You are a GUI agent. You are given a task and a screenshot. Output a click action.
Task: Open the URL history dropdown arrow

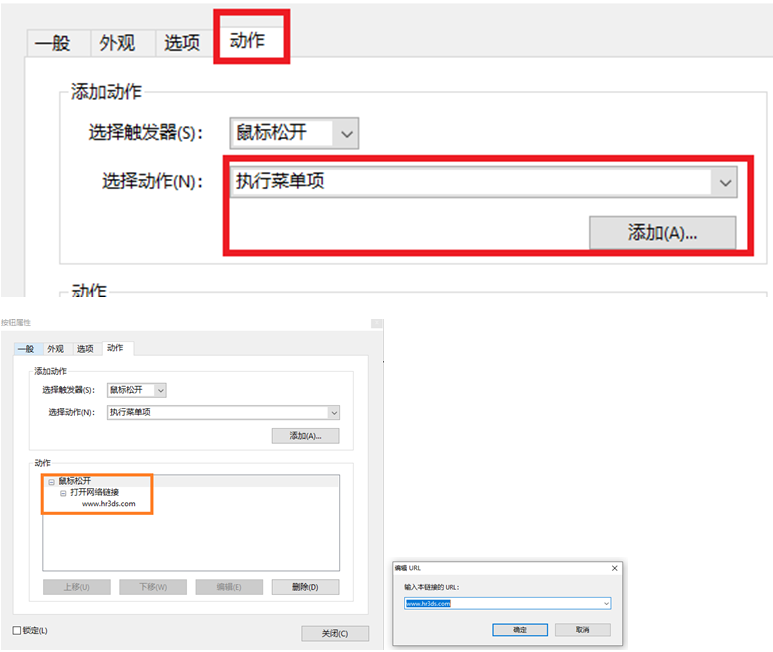tap(606, 604)
